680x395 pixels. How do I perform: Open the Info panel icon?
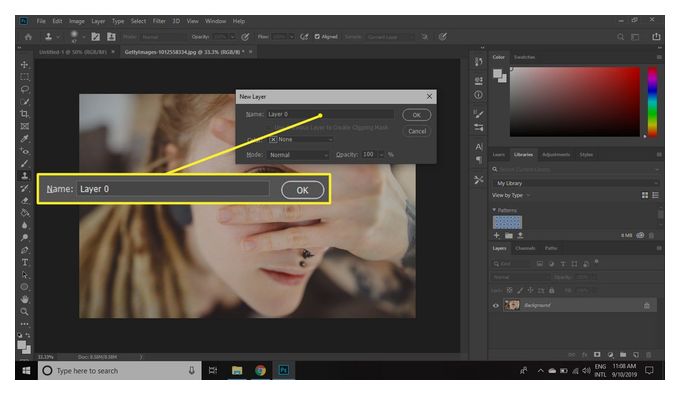[478, 95]
